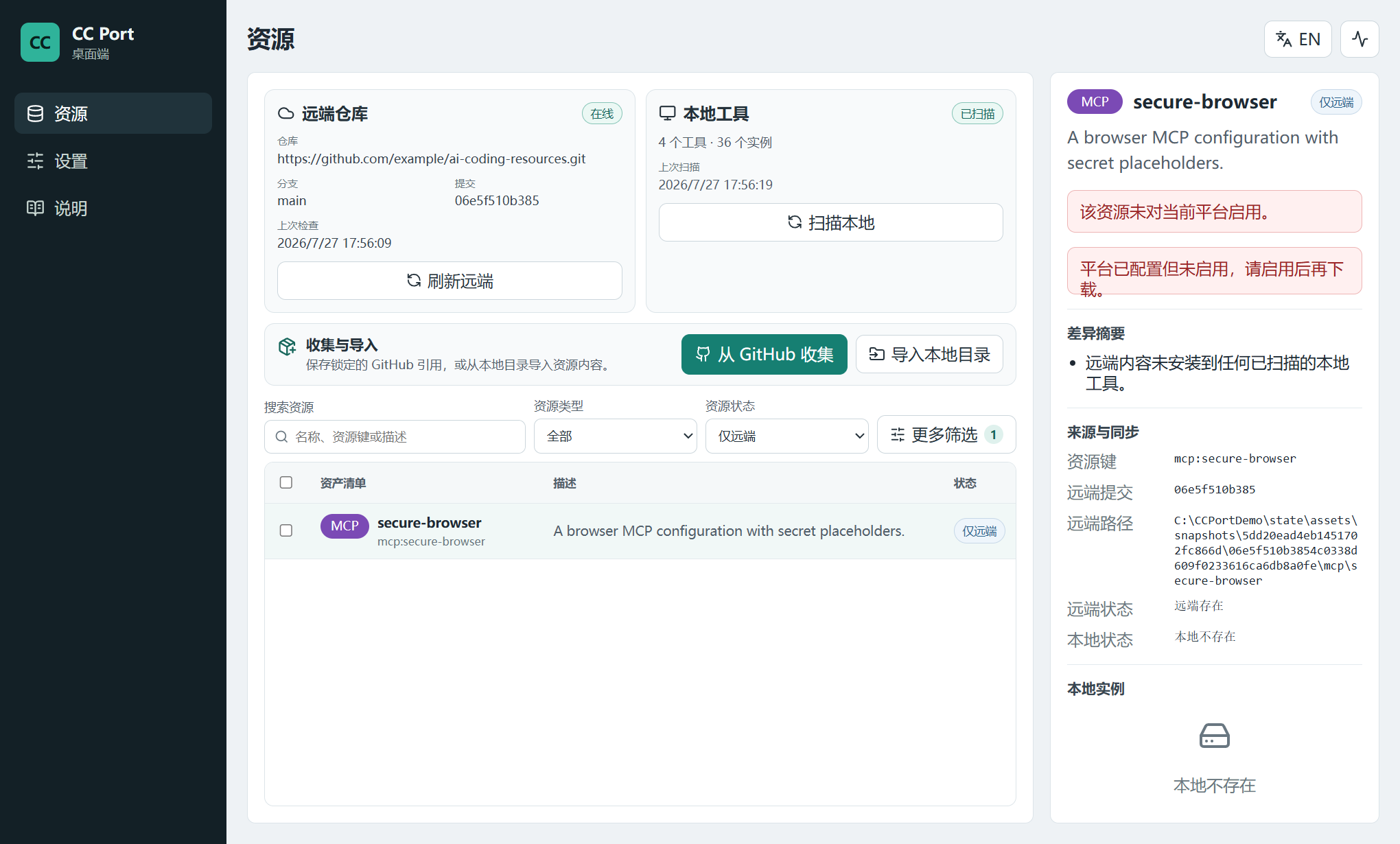Screen dimensions: 1400x844
Task: Click the 已扫描 status badge
Action: point(977,113)
